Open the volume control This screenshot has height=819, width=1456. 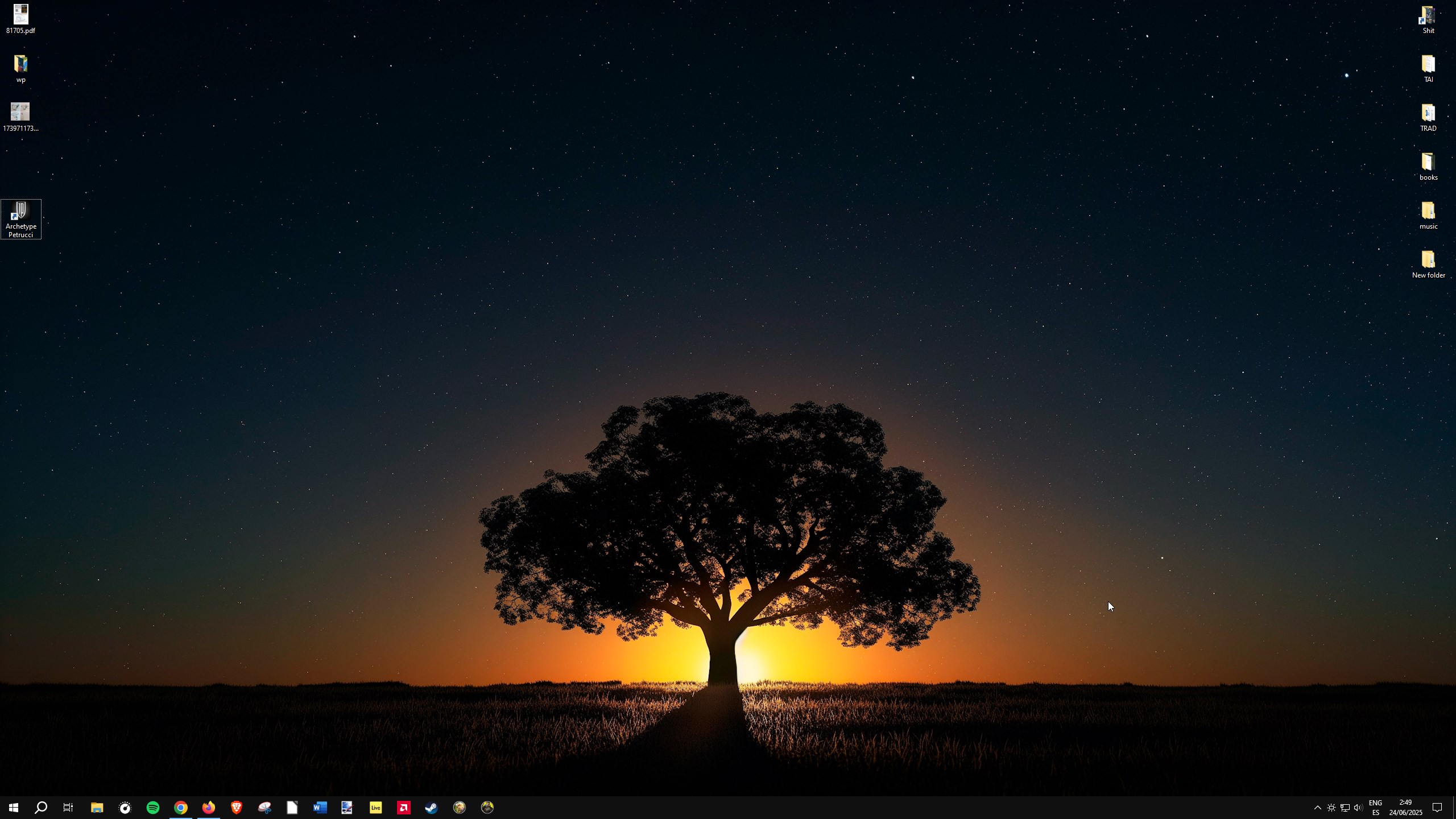pos(1358,808)
